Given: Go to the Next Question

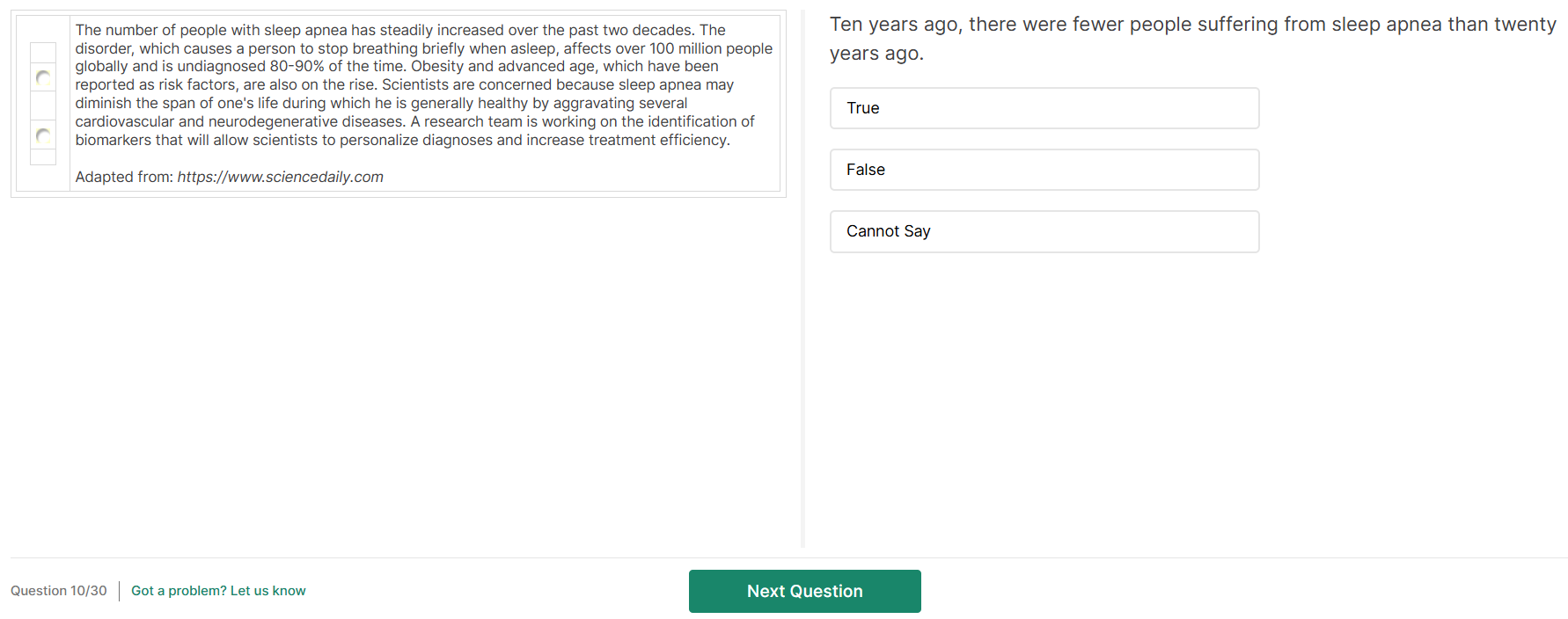Looking at the screenshot, I should pos(804,591).
